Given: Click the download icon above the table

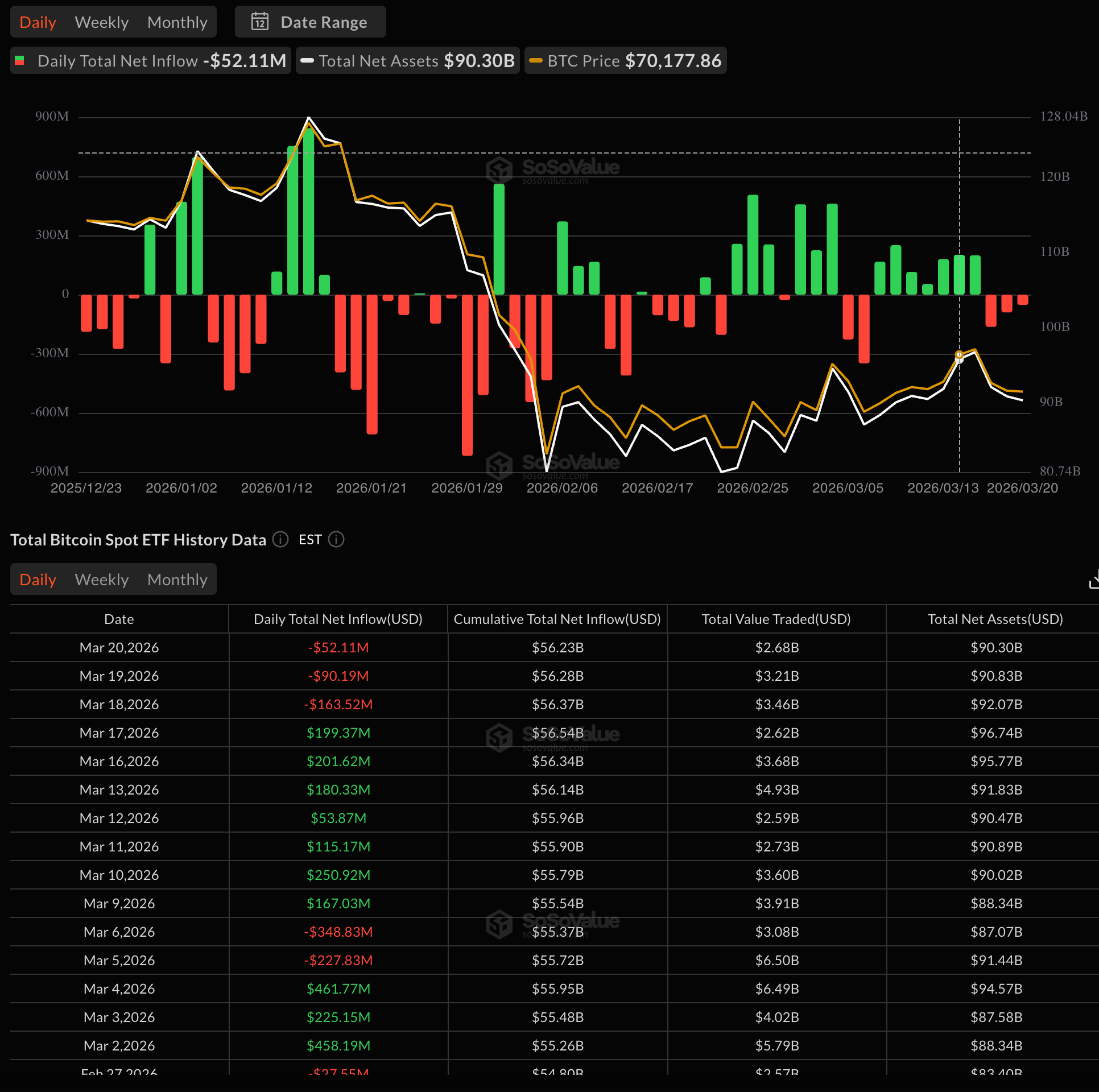Looking at the screenshot, I should coord(1093,581).
